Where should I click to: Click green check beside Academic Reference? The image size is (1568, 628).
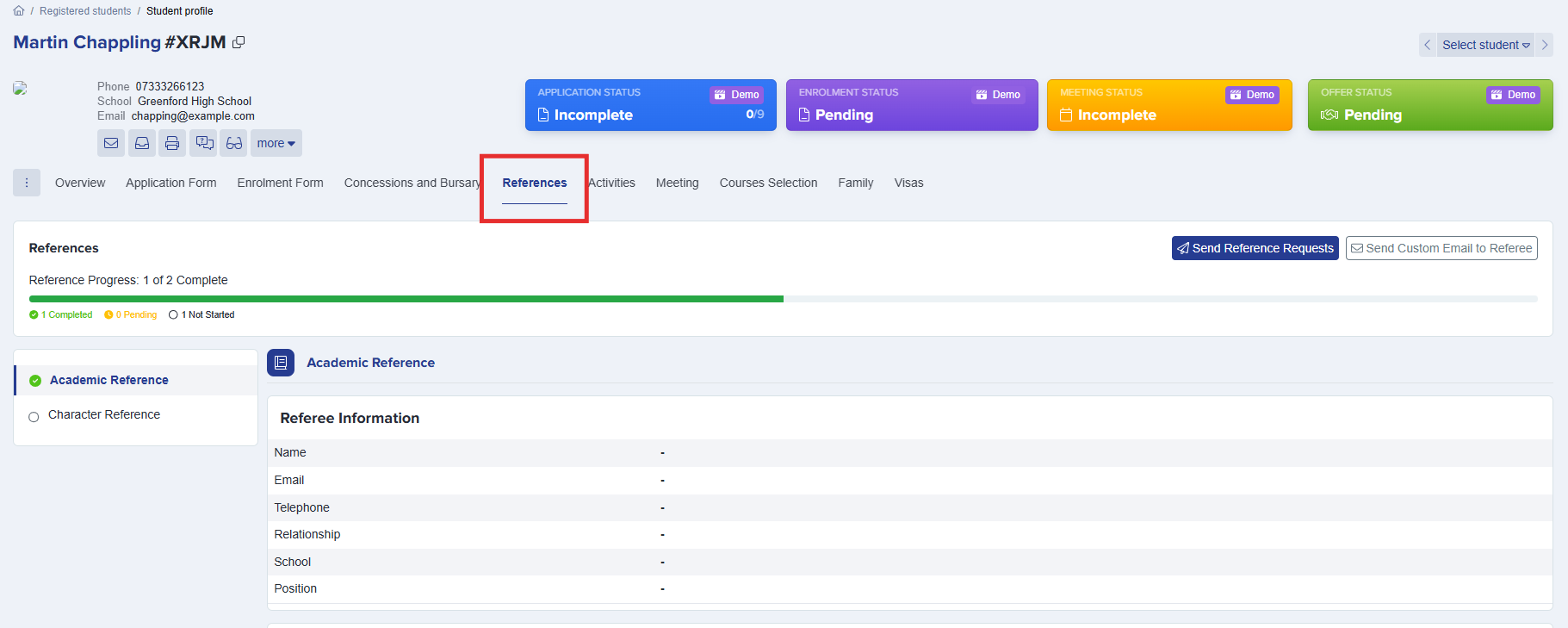35,381
